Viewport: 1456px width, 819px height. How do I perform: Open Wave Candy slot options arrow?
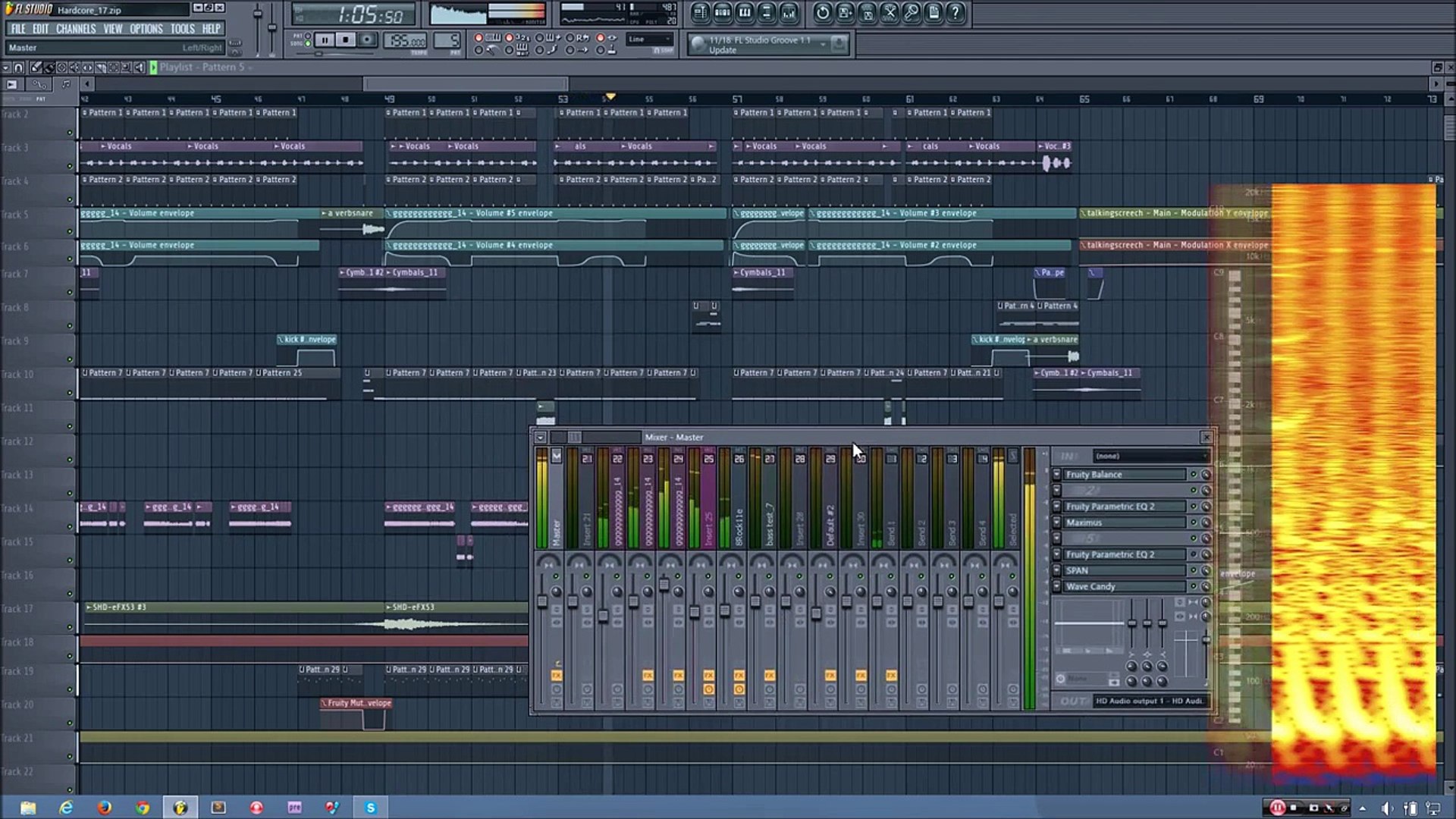click(1056, 586)
